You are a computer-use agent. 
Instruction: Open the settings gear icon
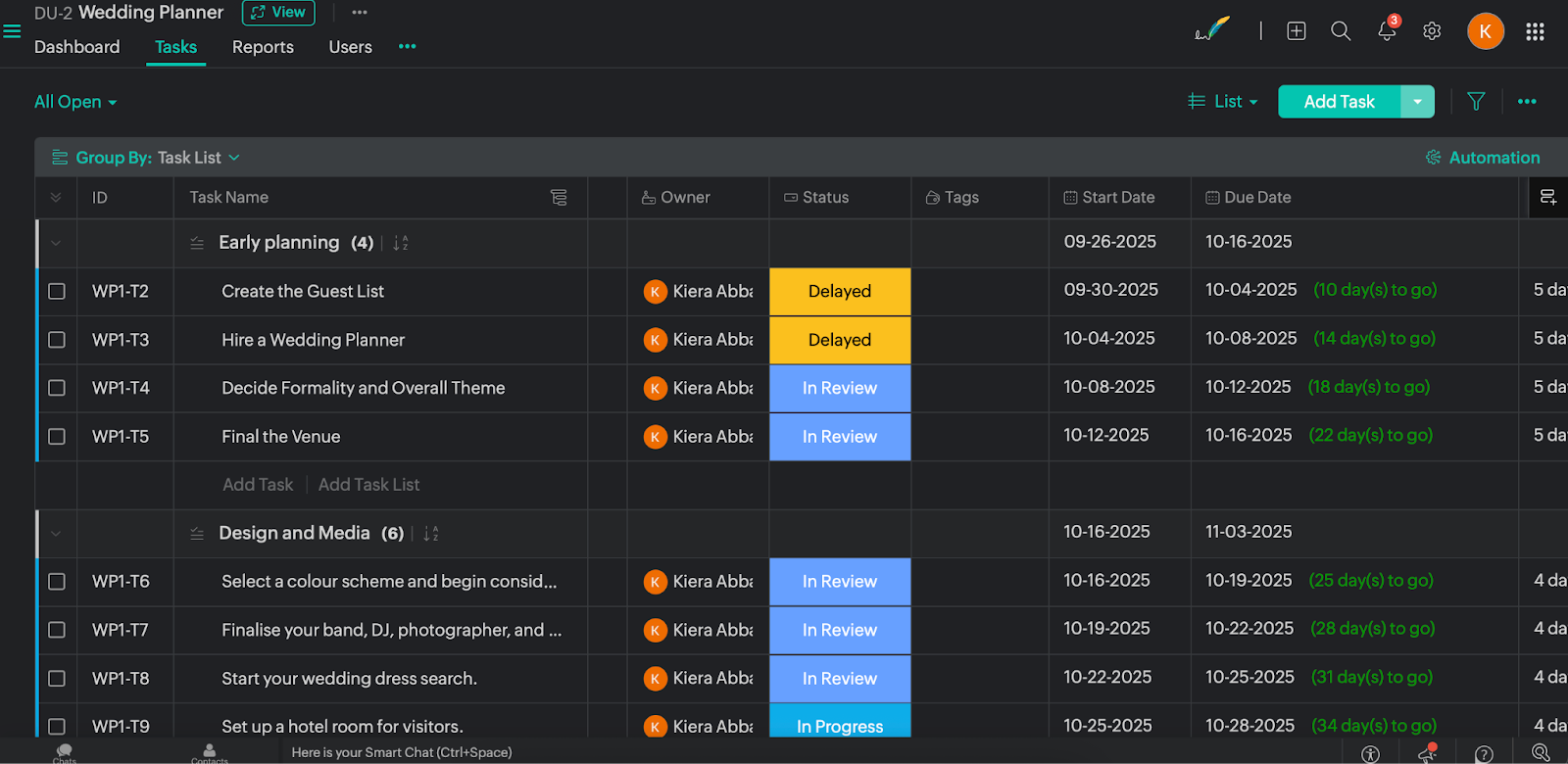[x=1432, y=31]
